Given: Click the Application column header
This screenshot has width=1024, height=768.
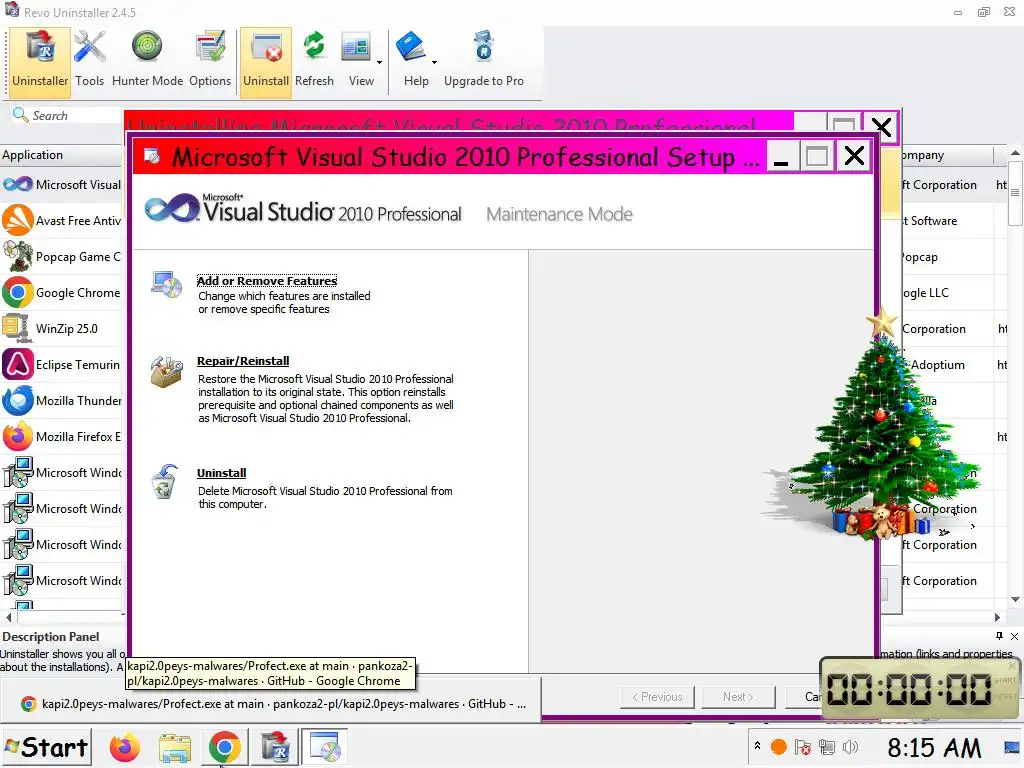Looking at the screenshot, I should point(61,155).
